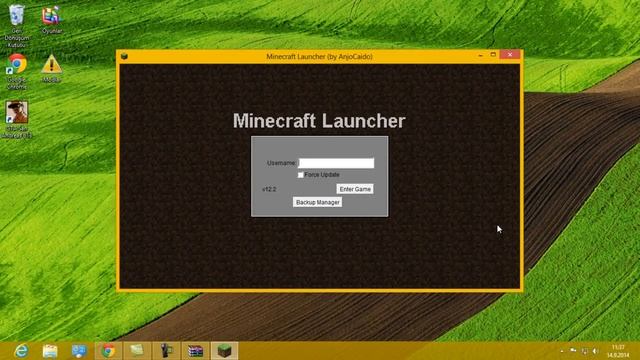The height and width of the screenshot is (360, 640).
Task: Switch to WinRAR in the taskbar
Action: (x=196, y=351)
